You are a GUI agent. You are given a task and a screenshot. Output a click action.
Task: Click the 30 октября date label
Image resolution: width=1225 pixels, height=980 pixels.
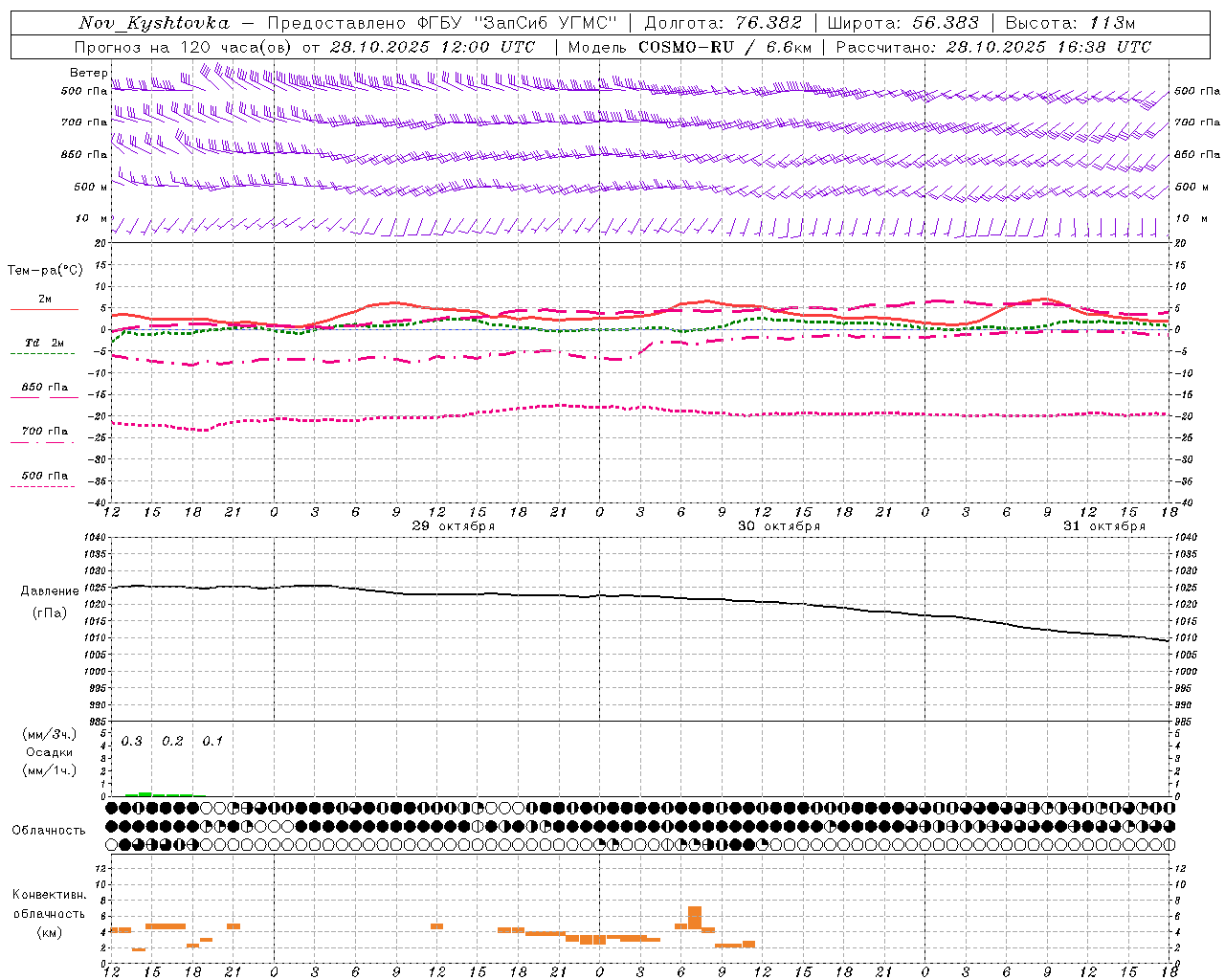(778, 526)
